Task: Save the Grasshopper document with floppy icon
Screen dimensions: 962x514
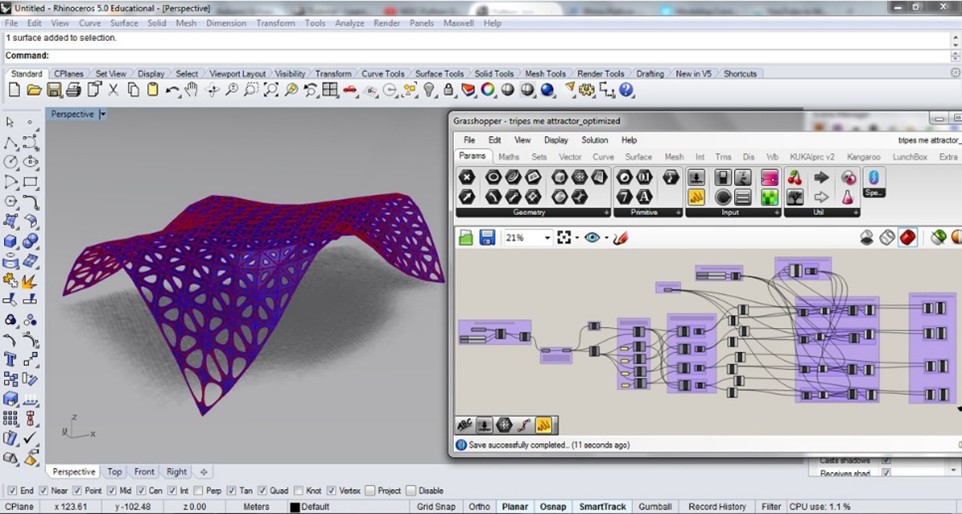Action: pyautogui.click(x=487, y=238)
